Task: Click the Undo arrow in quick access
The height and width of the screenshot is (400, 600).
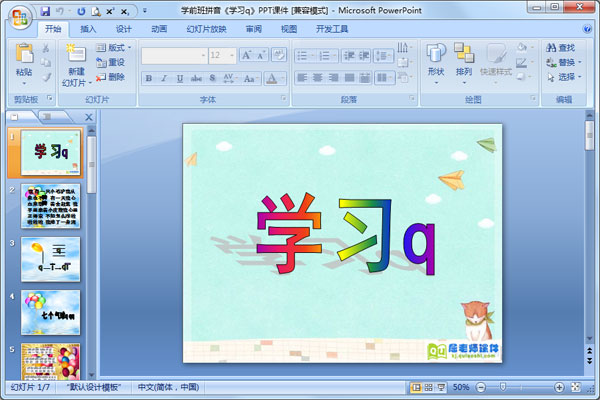Action: coord(60,11)
